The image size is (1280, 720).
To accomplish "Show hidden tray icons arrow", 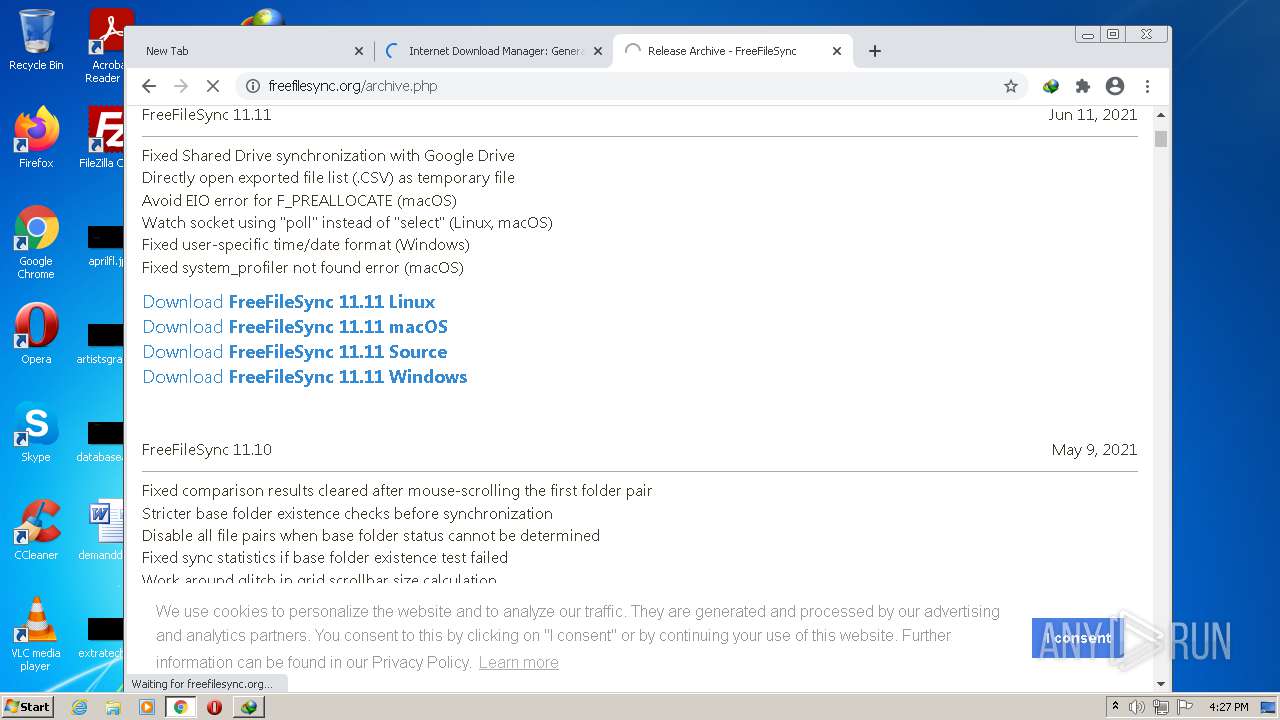I will [1115, 707].
